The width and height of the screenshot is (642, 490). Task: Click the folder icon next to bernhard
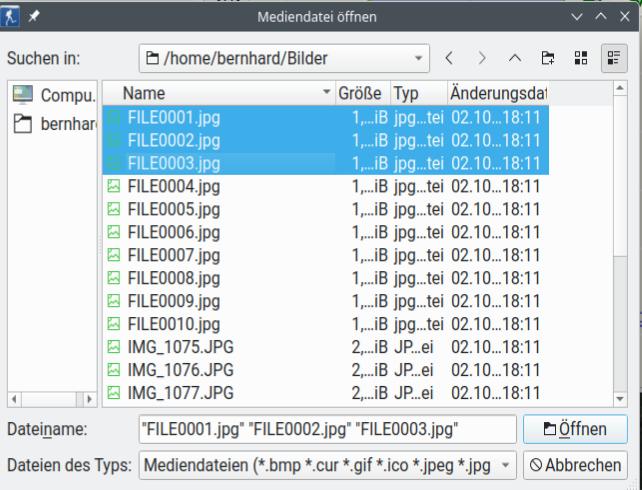[23, 124]
